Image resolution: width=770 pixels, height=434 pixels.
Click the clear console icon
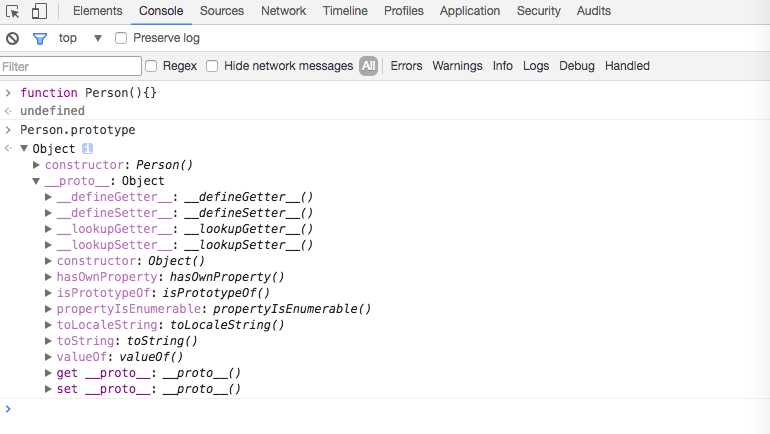12,38
